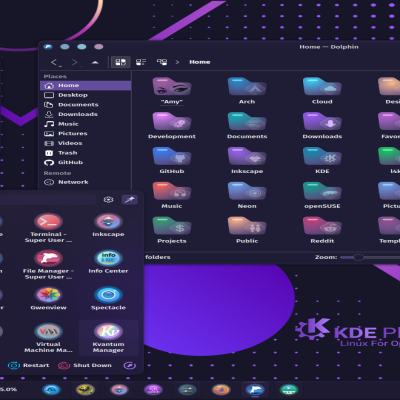The image size is (400, 400).
Task: Launch Gwenview from launcher
Action: (48, 299)
